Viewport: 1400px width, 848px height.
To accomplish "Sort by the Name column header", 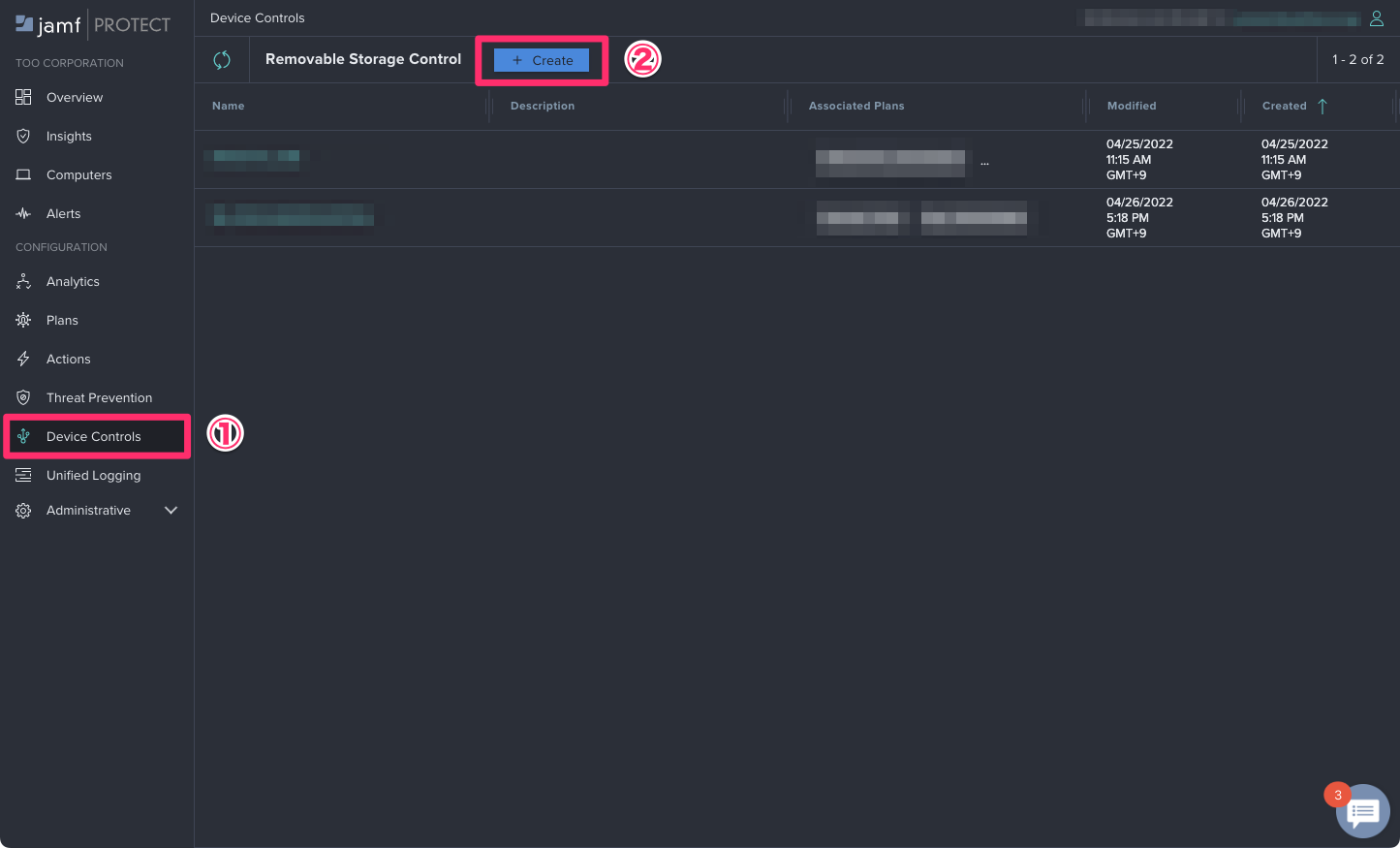I will (229, 106).
